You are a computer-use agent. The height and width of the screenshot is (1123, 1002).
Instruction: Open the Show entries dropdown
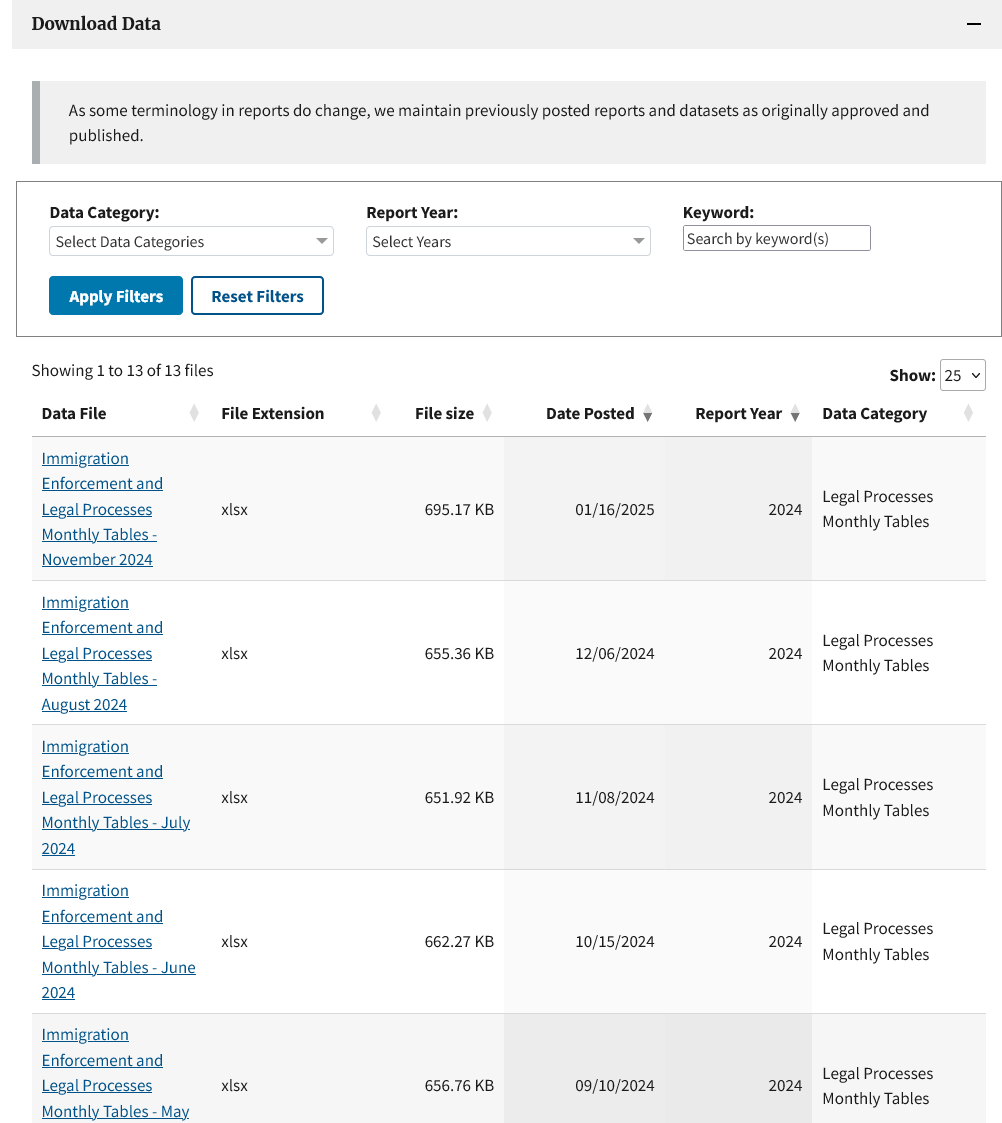coord(963,375)
